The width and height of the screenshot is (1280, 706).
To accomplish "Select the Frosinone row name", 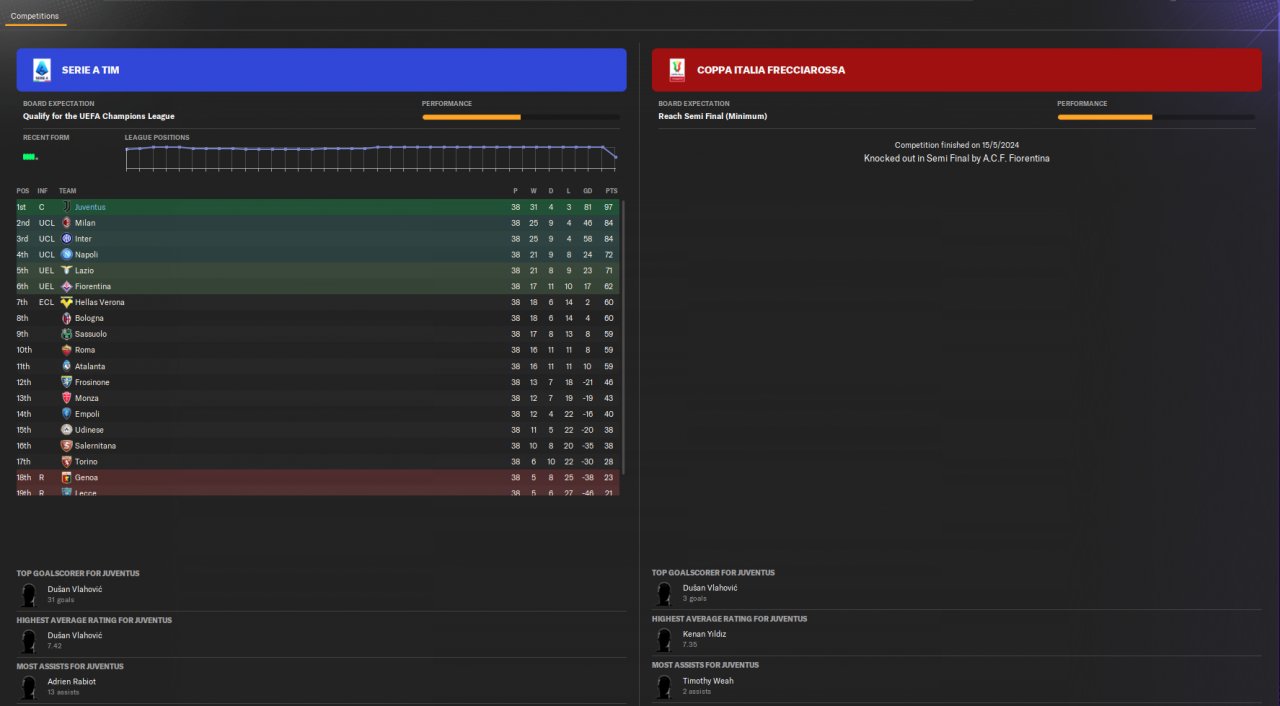I will pos(92,382).
